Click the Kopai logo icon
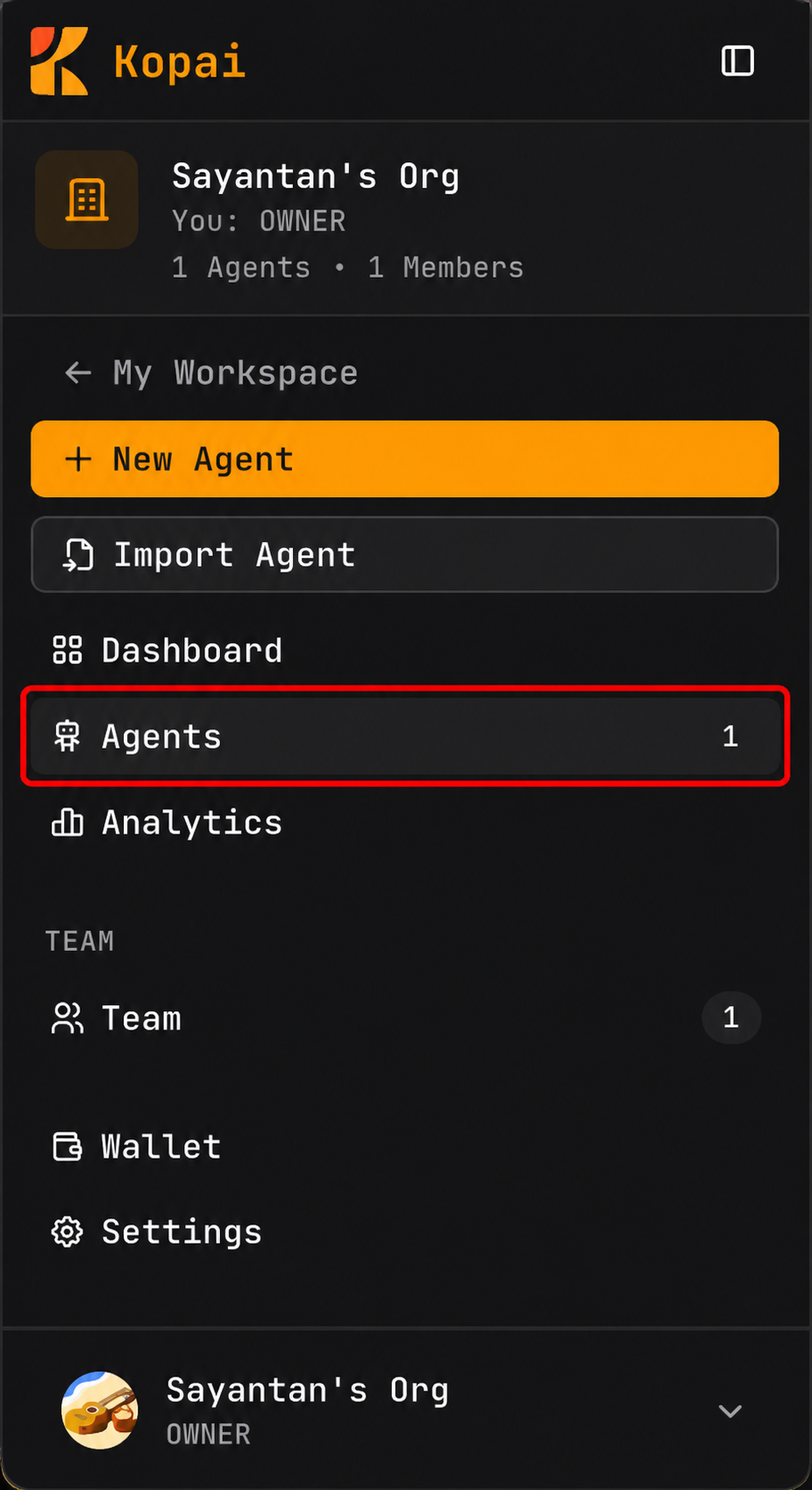 coord(60,61)
